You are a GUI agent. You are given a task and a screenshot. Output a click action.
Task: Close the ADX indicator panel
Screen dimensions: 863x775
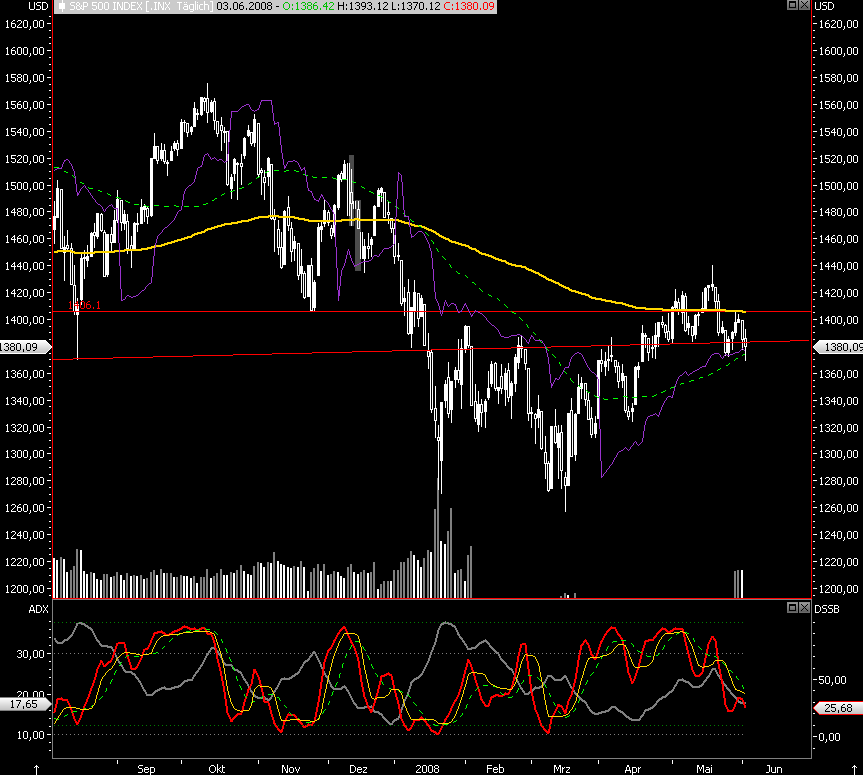[x=804, y=607]
